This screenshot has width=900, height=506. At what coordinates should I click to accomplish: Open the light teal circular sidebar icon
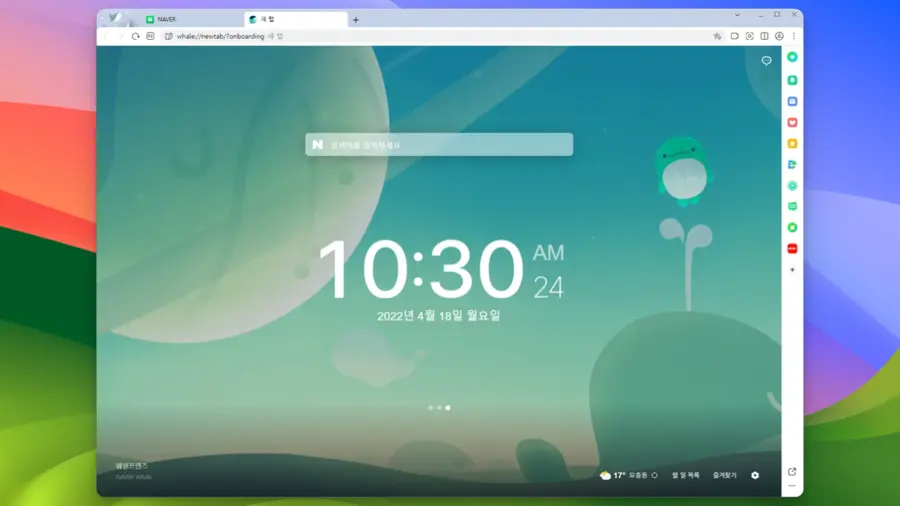(792, 186)
